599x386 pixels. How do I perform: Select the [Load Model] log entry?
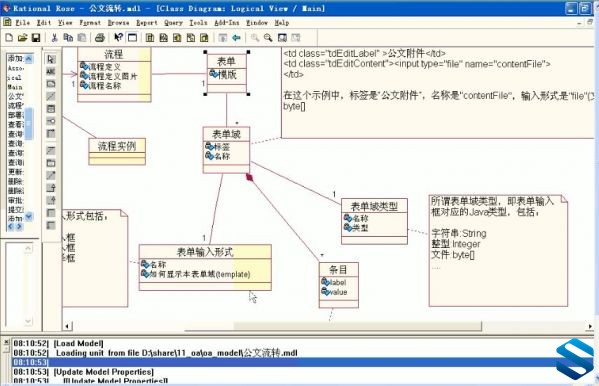point(78,343)
